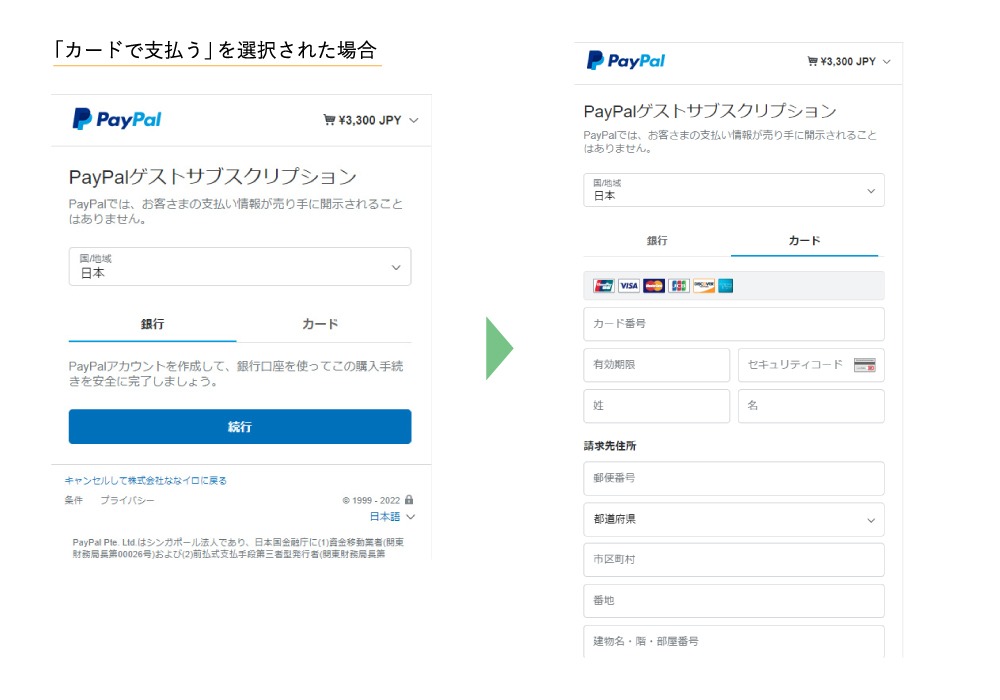1000x700 pixels.
Task: Click PayPal Pte. Ltd. legal notice text
Action: (238, 548)
